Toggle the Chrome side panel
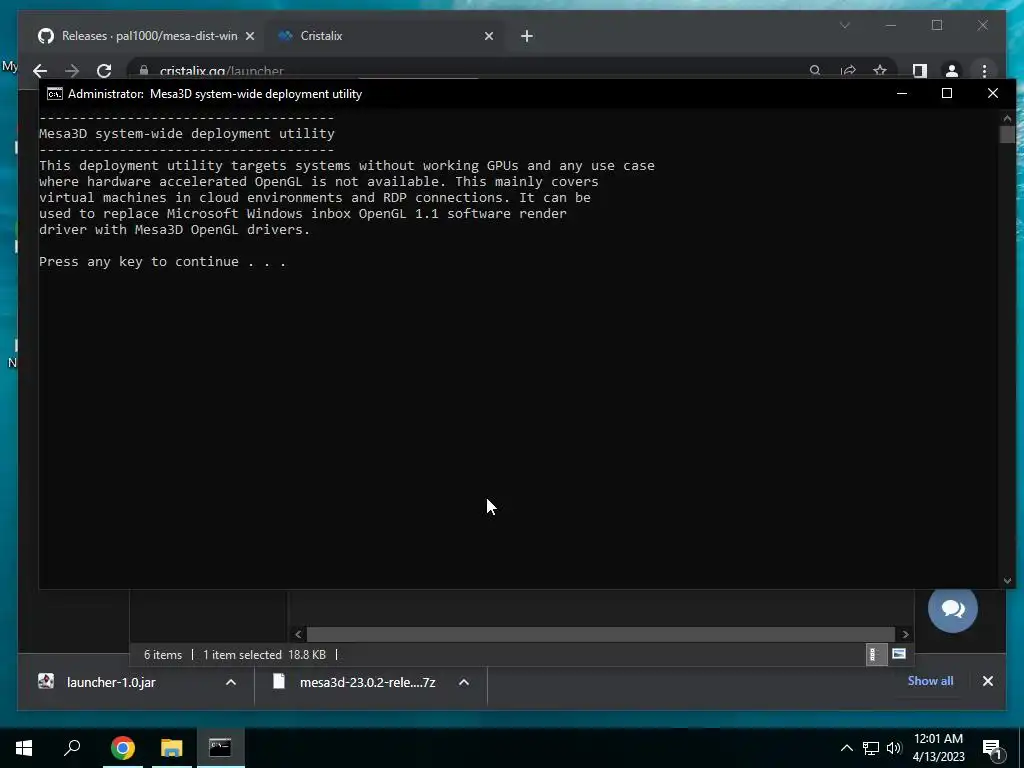This screenshot has height=768, width=1024. pyautogui.click(x=920, y=71)
